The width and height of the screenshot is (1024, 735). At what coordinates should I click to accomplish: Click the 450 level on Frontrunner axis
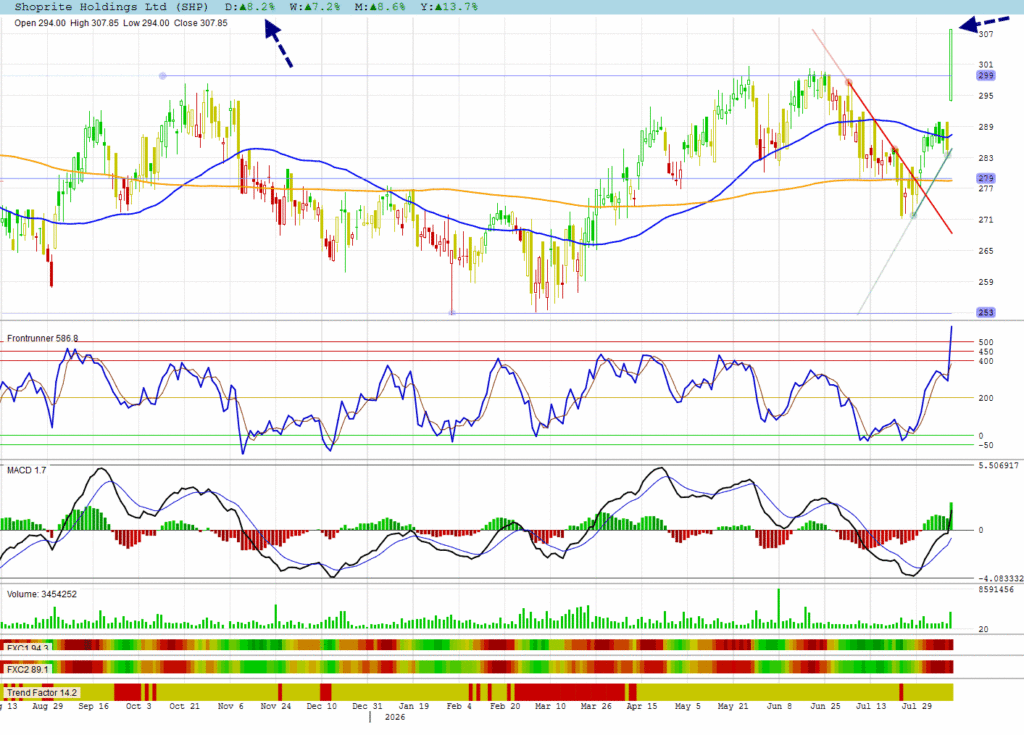[x=985, y=352]
